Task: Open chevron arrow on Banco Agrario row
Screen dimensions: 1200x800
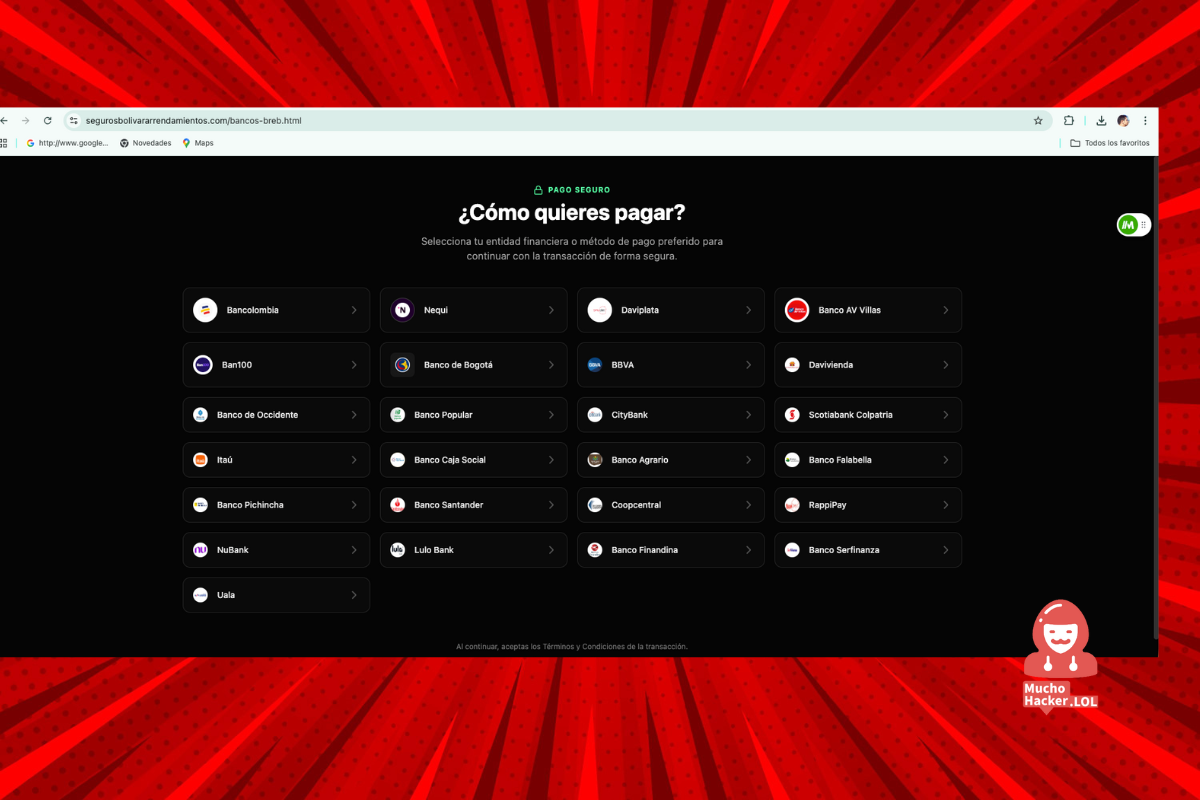Action: coord(748,460)
